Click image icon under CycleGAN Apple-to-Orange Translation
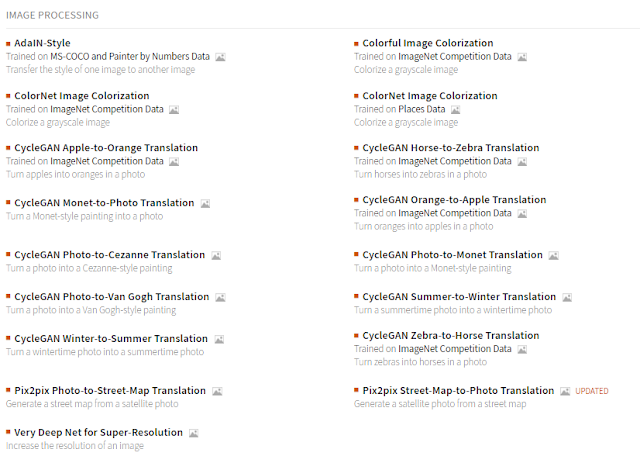This screenshot has width=640, height=470. pyautogui.click(x=174, y=162)
